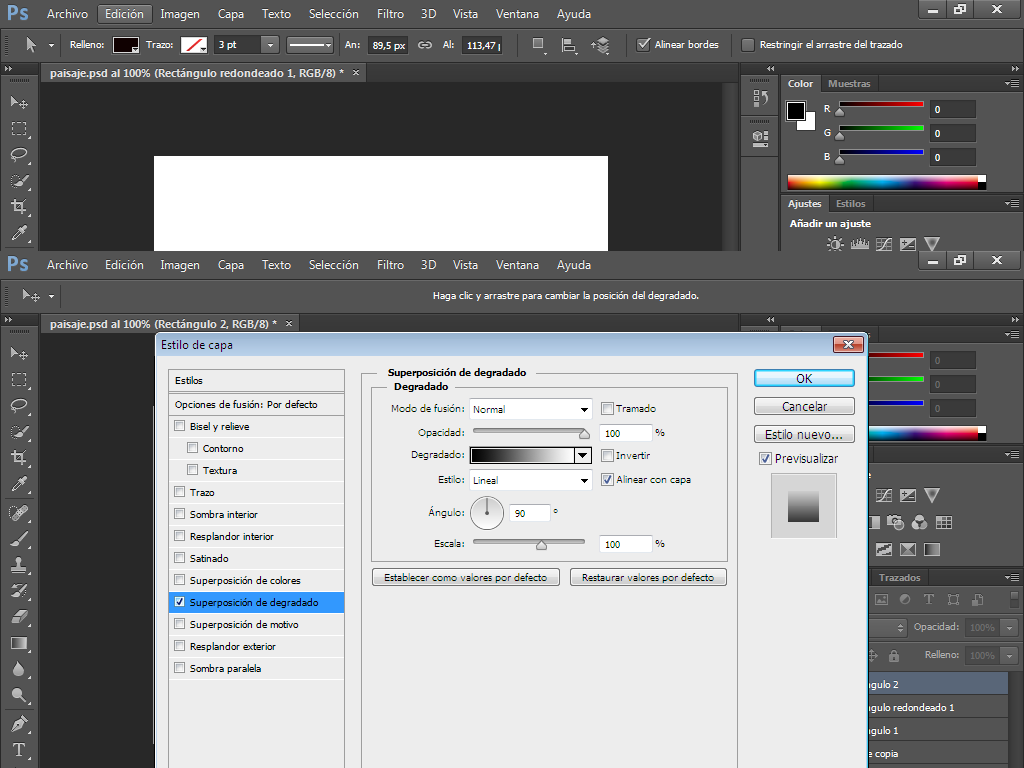Viewport: 1024px width, 768px height.
Task: Open the tool preset picker arrow in upper window
Action: (51, 45)
